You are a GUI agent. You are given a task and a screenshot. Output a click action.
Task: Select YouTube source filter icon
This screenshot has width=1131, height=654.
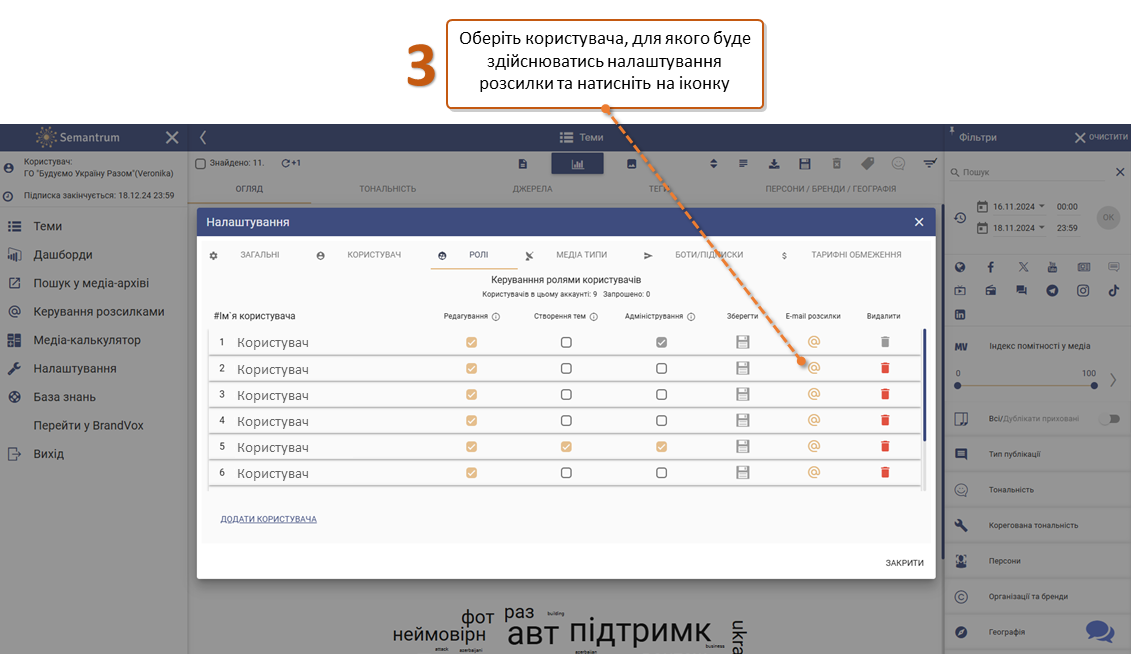pos(1052,267)
